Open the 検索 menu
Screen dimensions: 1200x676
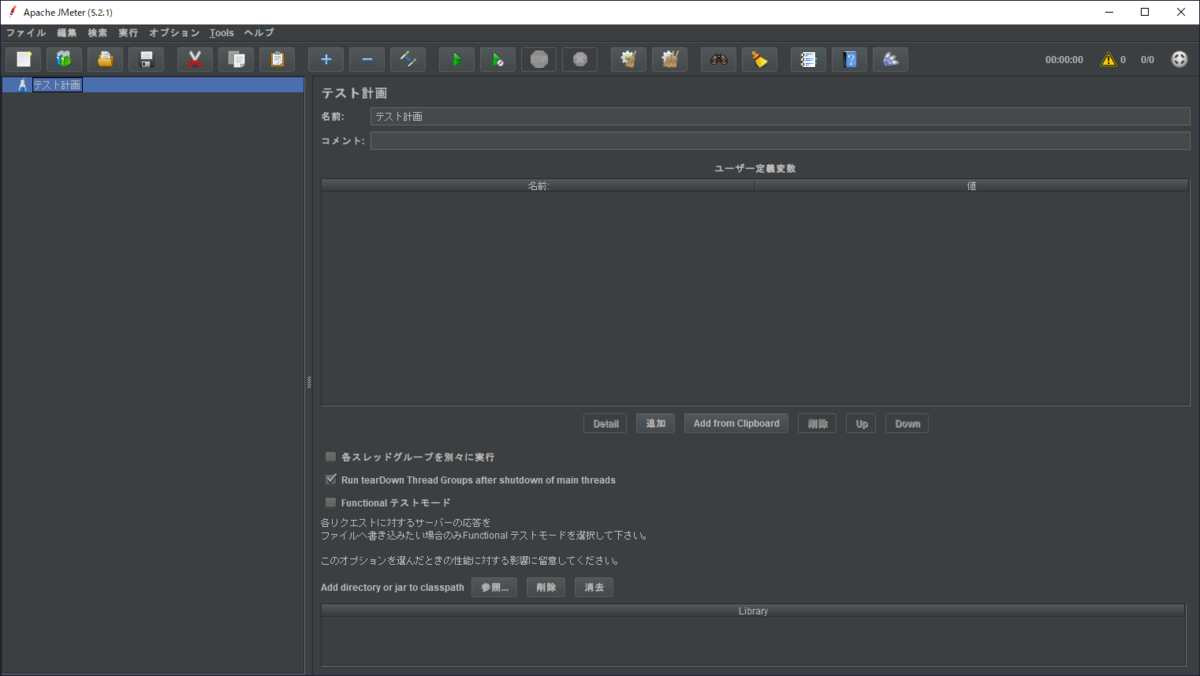98,33
